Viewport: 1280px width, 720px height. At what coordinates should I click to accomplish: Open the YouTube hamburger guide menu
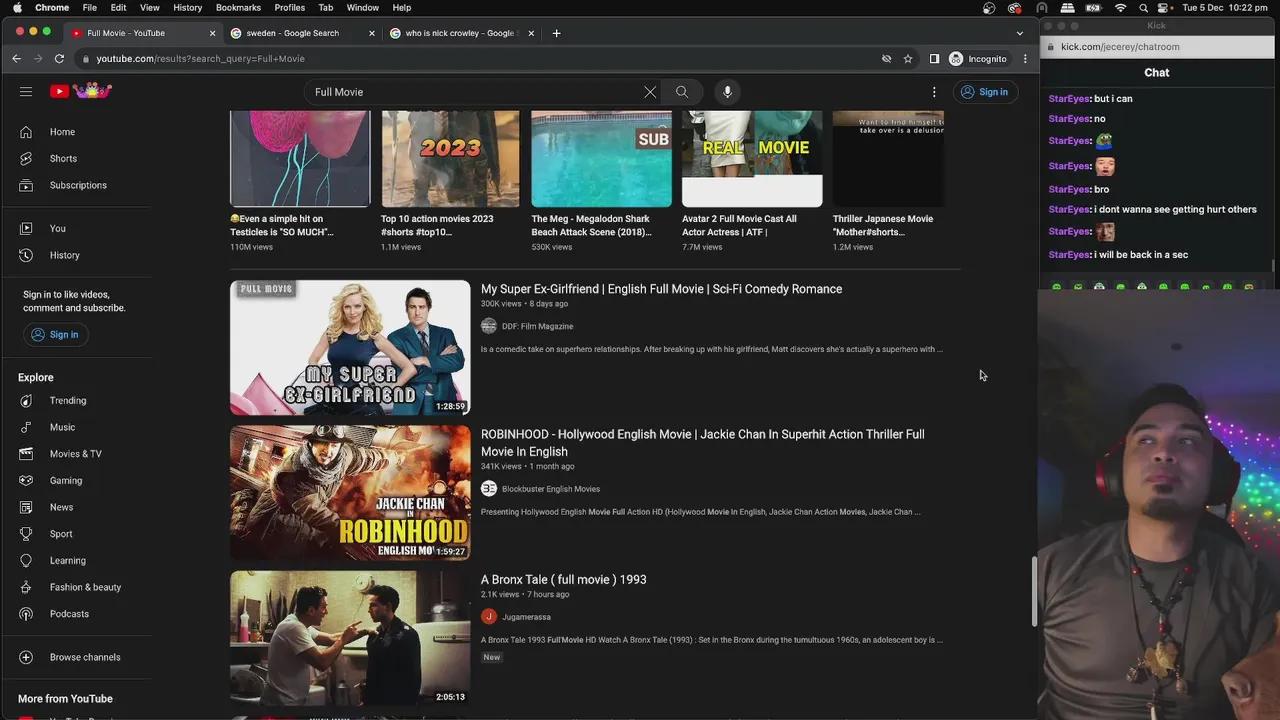pyautogui.click(x=26, y=92)
